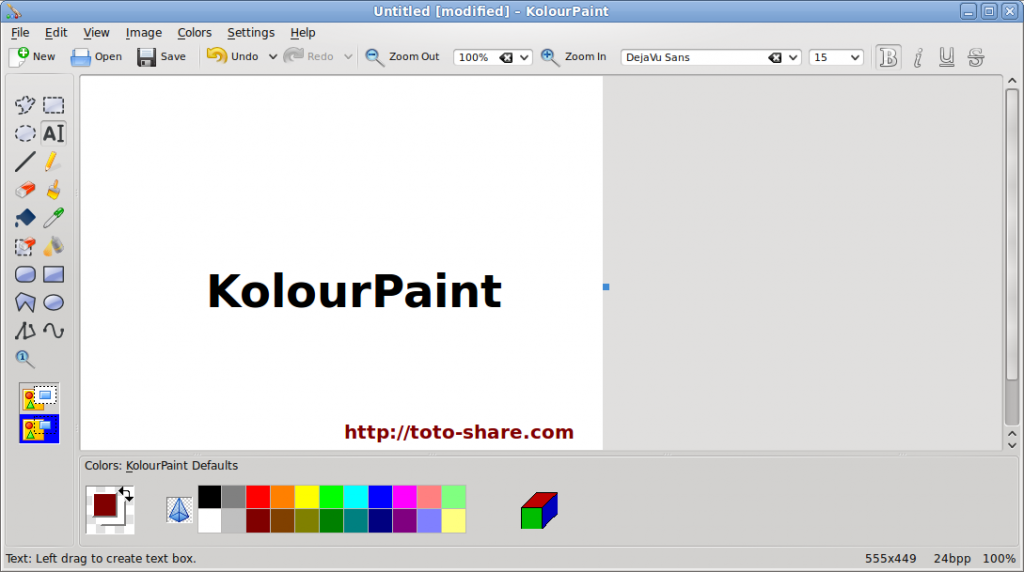1024x572 pixels.
Task: Select the free-form selection tool
Action: click(25, 105)
